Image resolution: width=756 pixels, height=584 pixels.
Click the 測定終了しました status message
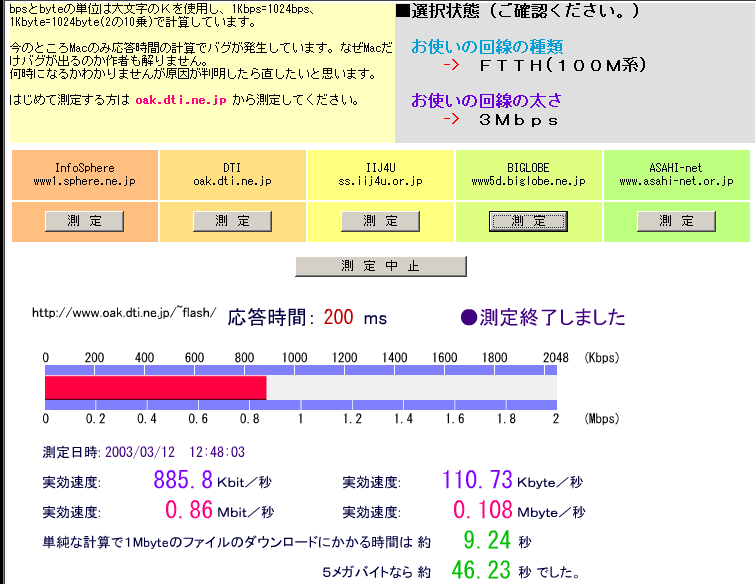[543, 317]
